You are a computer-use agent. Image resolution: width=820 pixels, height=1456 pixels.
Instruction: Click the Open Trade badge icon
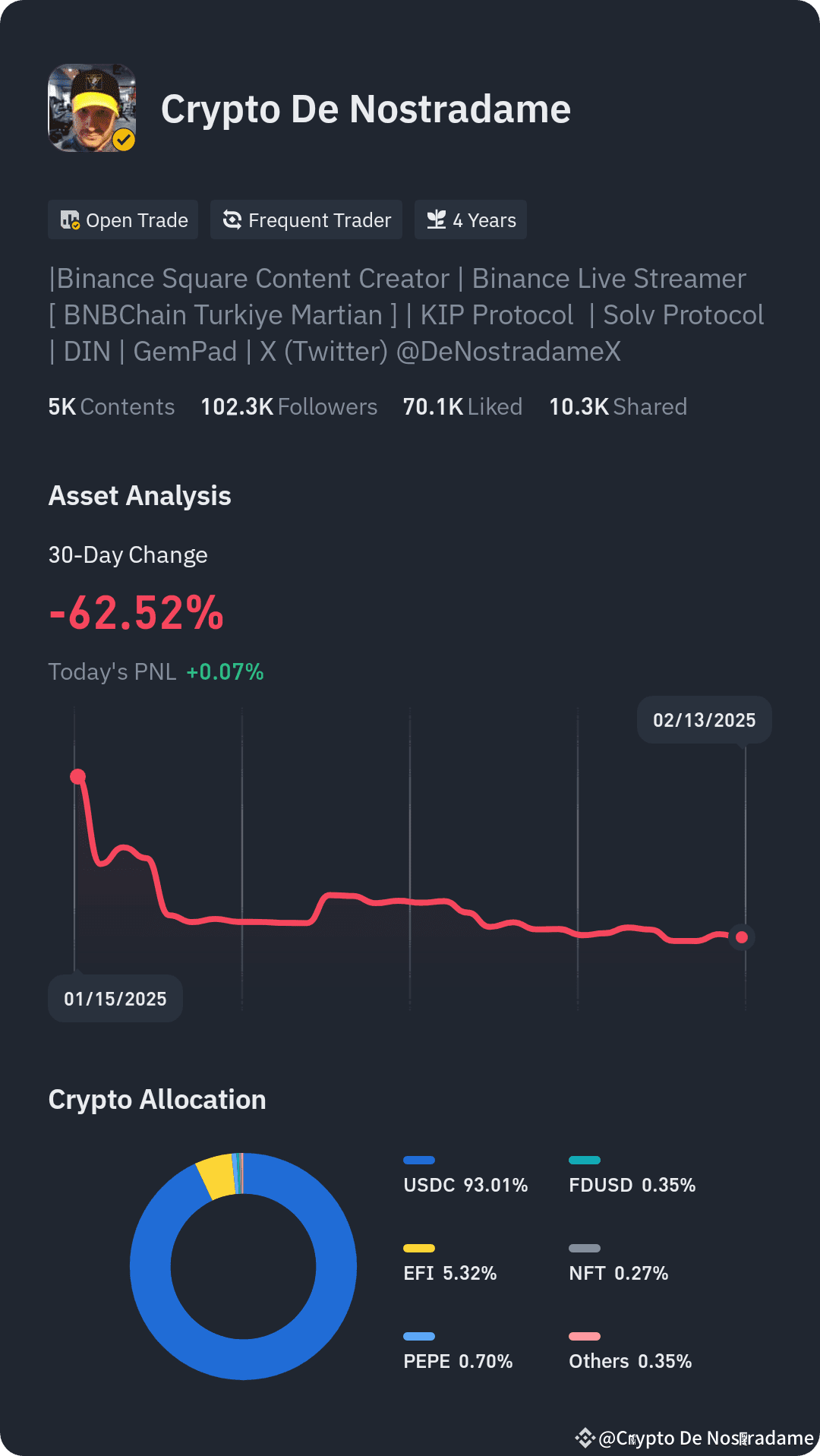point(71,220)
